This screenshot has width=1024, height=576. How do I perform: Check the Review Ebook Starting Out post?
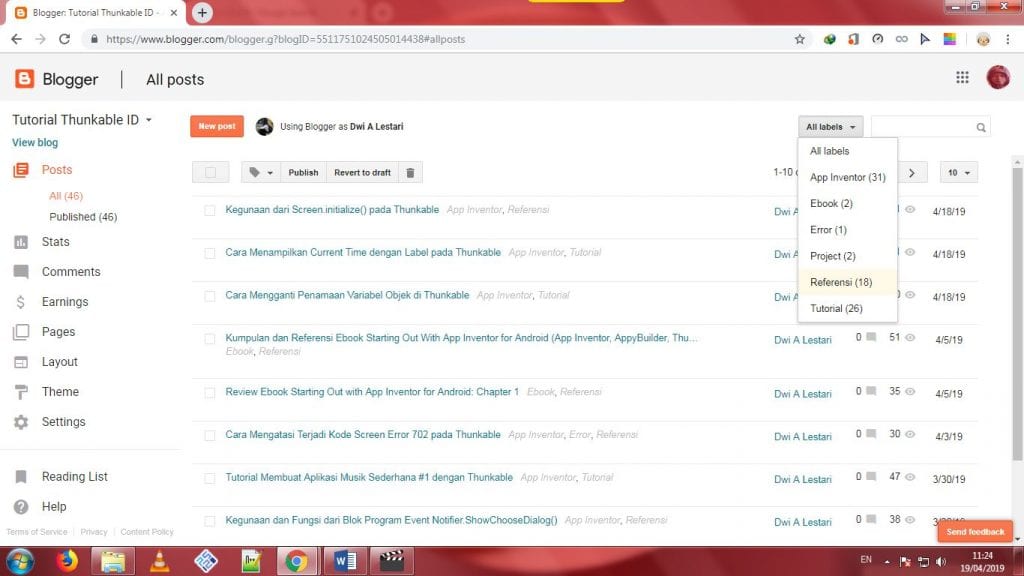tap(210, 393)
